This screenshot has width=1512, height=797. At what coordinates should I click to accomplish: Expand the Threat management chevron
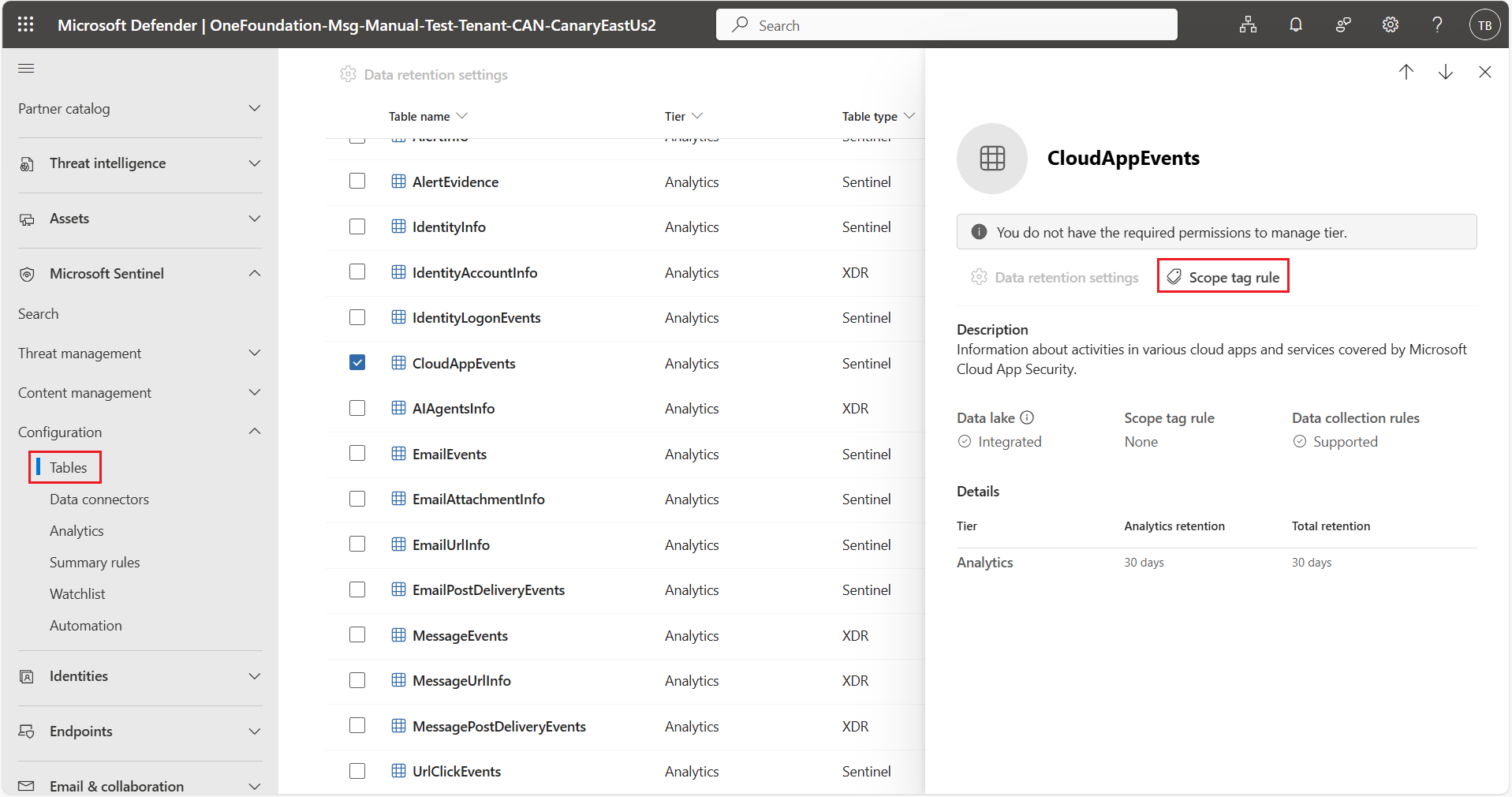point(254,353)
